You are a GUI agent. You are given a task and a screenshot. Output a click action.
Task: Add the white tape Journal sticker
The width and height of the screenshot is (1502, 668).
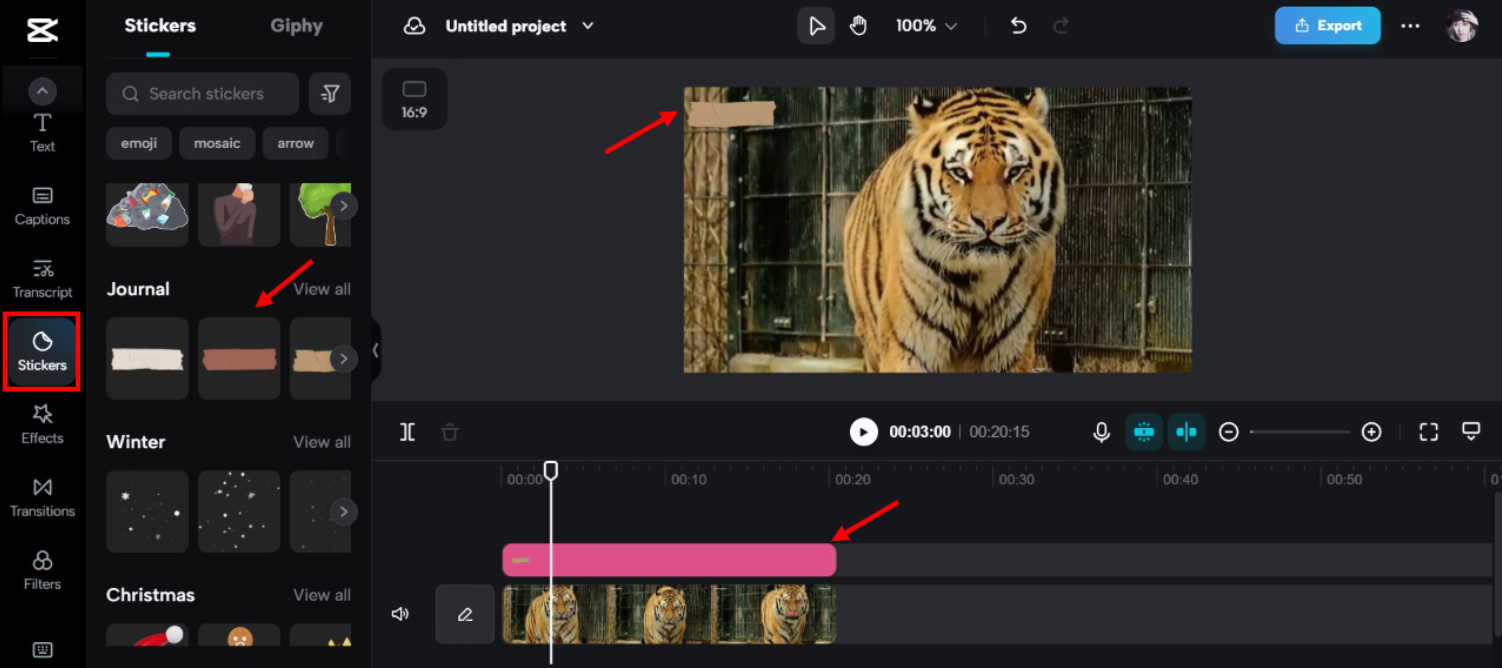pyautogui.click(x=148, y=358)
